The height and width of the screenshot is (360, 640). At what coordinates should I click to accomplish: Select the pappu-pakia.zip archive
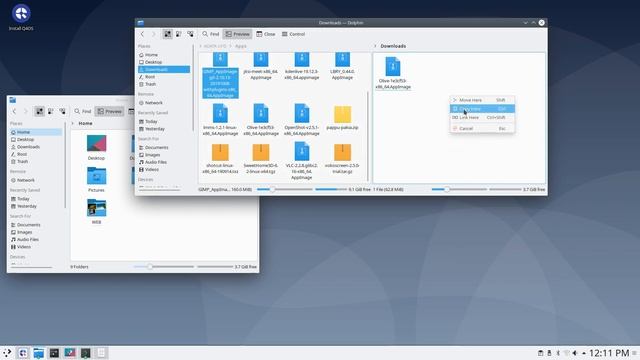[x=342, y=118]
